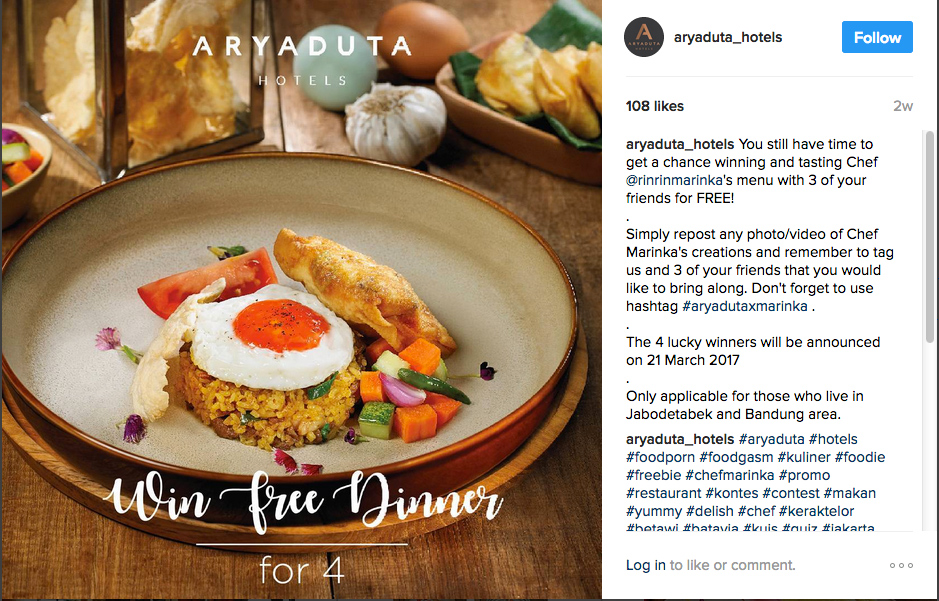View the 108 likes list
Screen dimensions: 939x601
655,106
